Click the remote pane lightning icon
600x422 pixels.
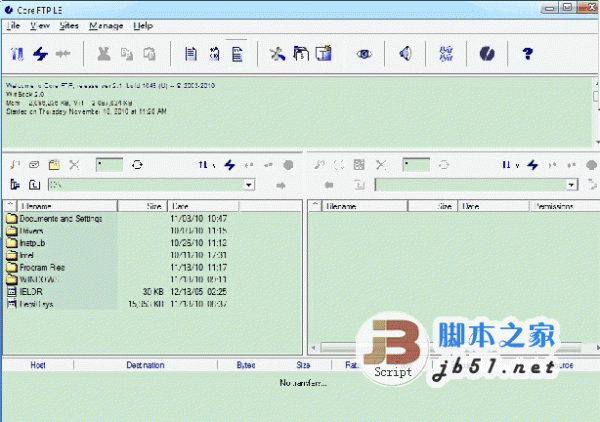click(x=533, y=165)
